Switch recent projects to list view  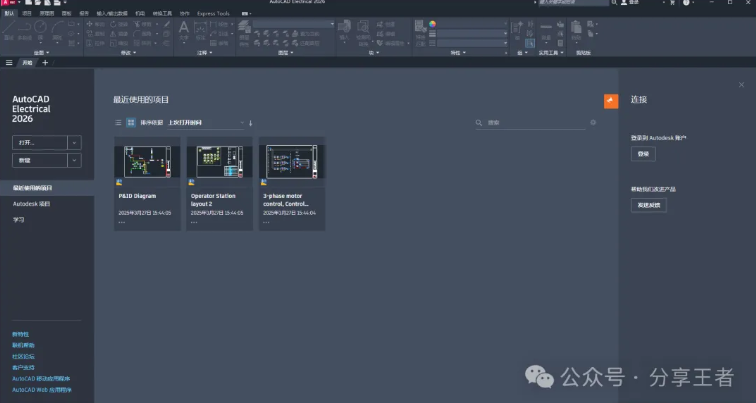(118, 122)
